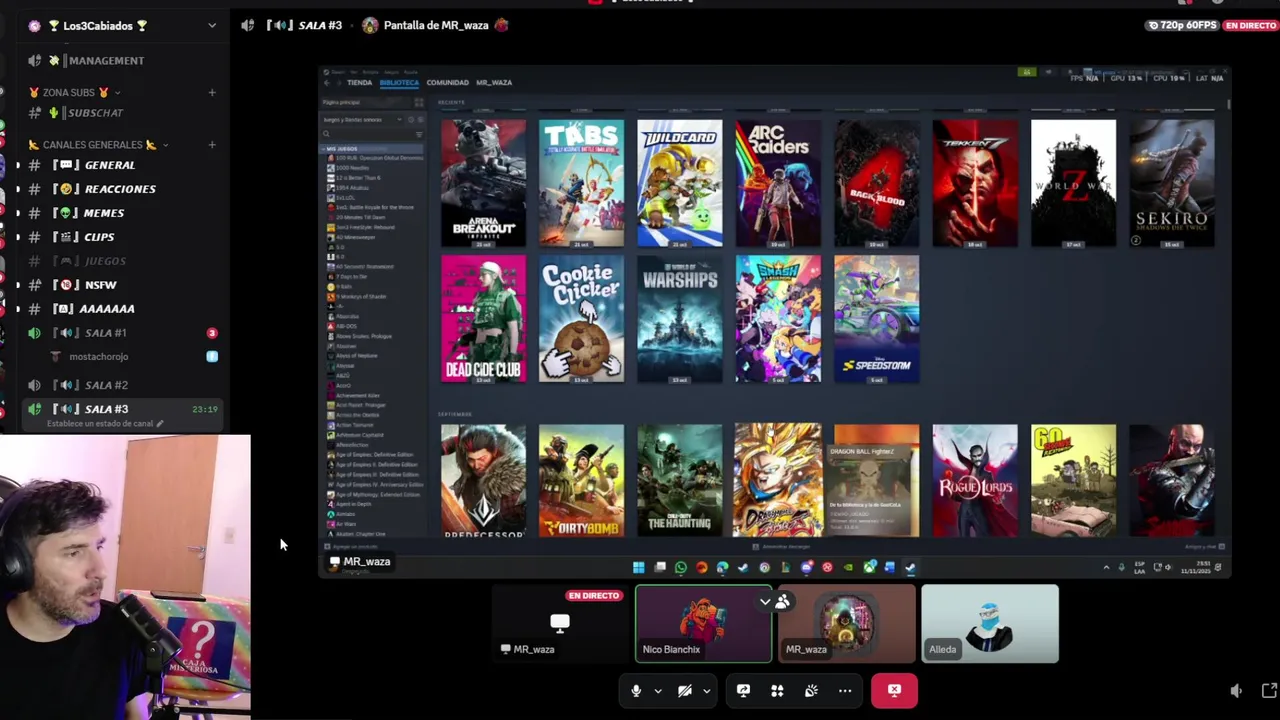The height and width of the screenshot is (720, 1280).
Task: Select Nico Bianchix participant tile
Action: point(704,623)
